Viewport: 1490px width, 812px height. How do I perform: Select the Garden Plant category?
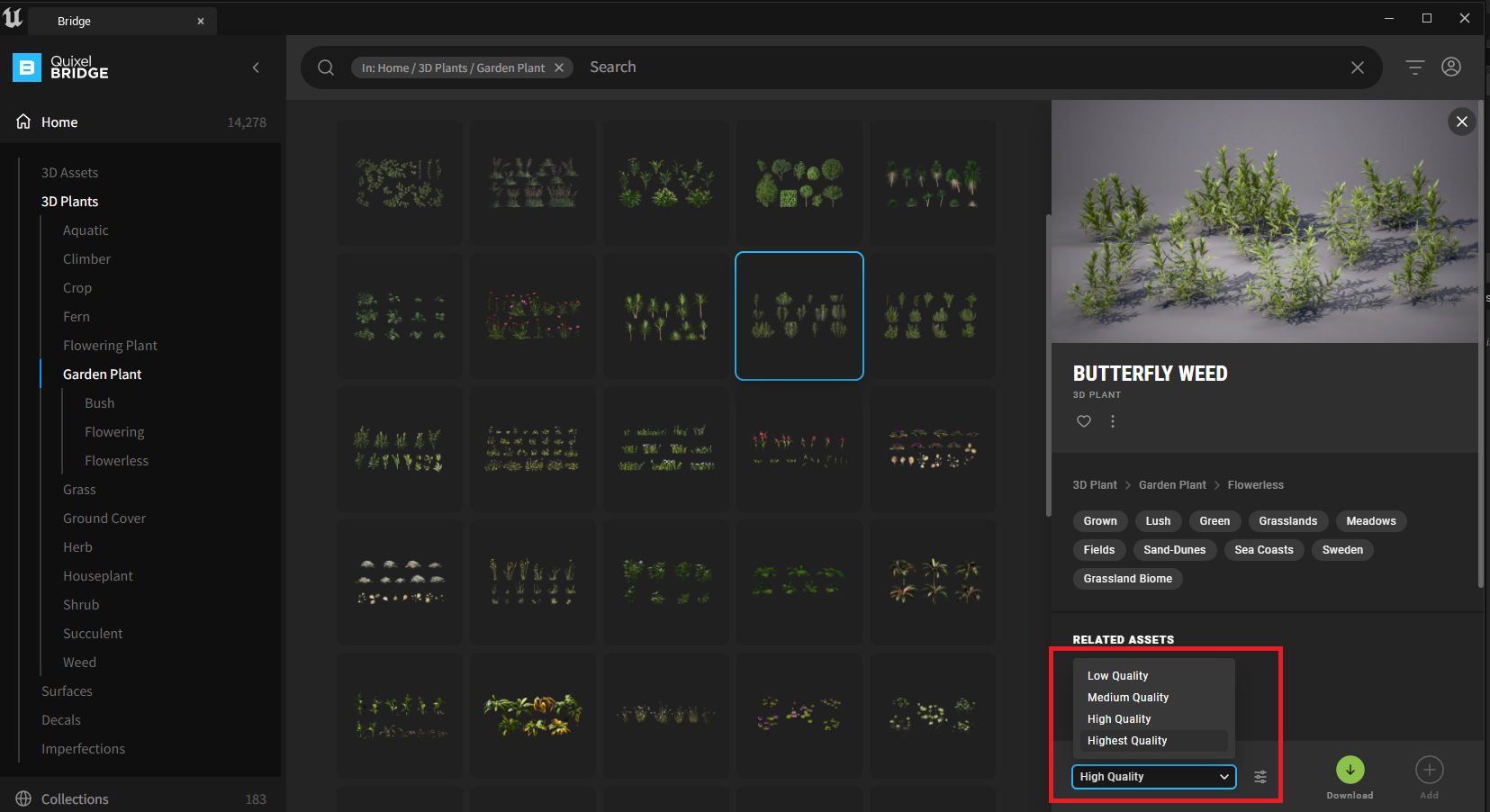click(x=103, y=374)
